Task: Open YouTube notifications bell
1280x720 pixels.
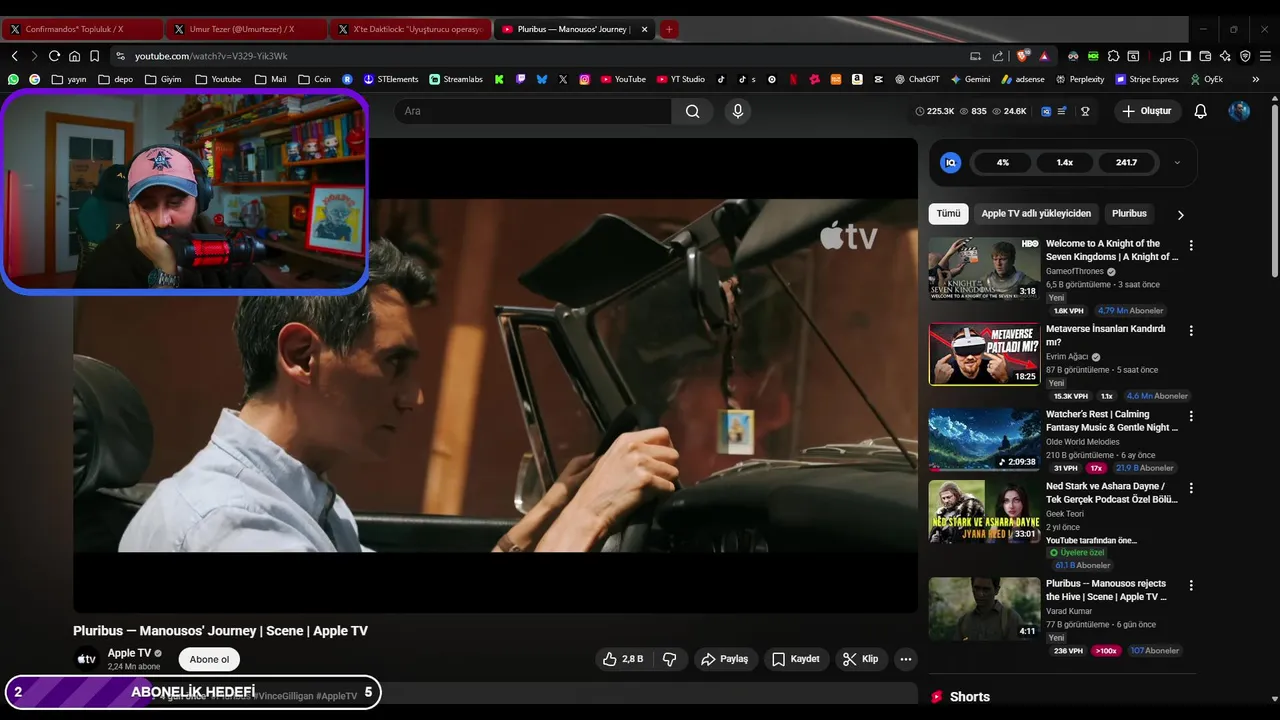Action: (x=1201, y=111)
